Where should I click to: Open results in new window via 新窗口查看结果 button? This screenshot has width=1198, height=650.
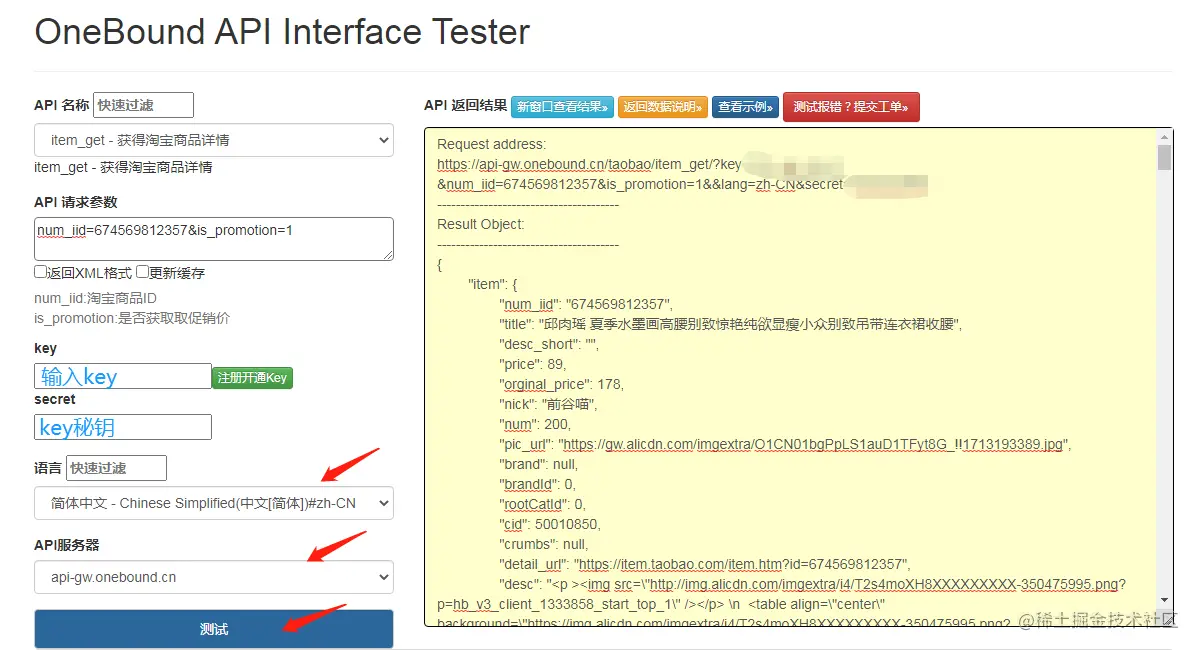click(561, 107)
